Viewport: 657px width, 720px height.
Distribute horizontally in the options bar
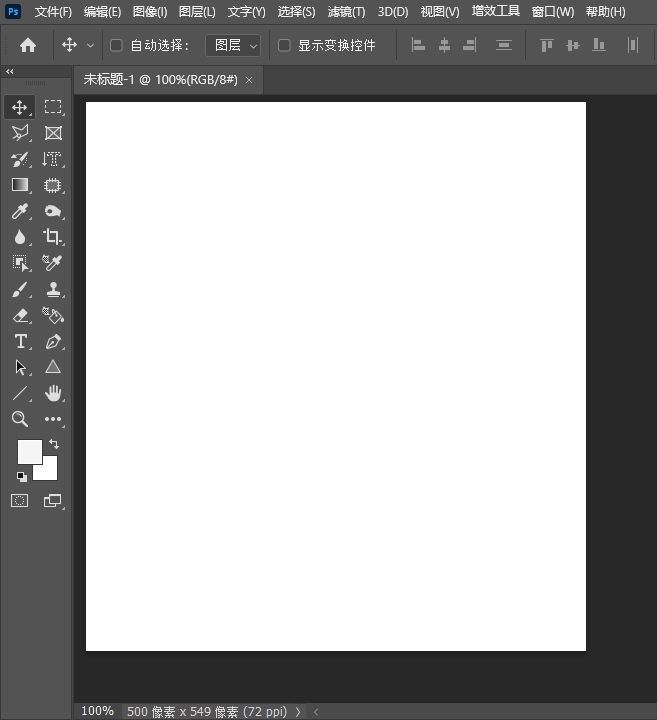(x=633, y=45)
